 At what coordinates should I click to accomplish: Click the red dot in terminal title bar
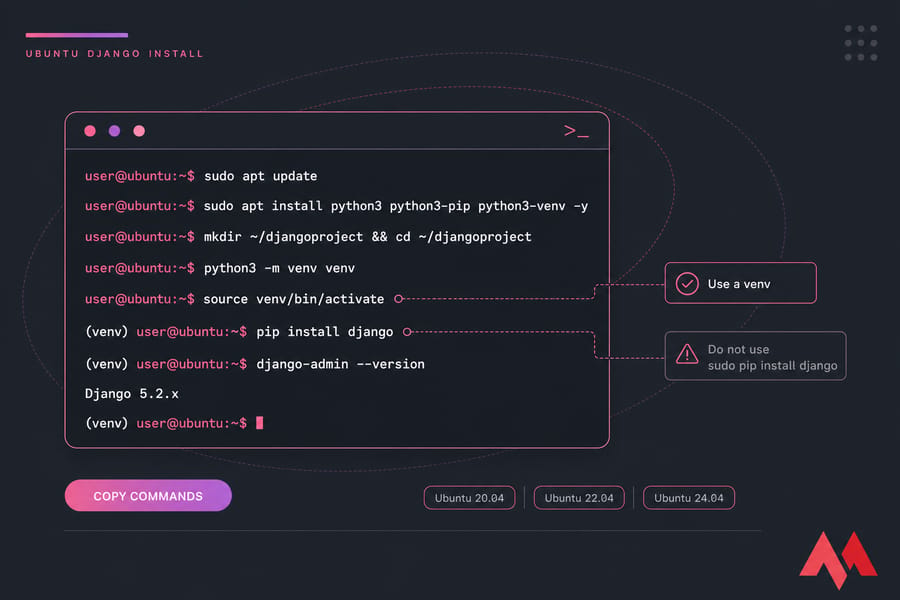click(x=90, y=131)
